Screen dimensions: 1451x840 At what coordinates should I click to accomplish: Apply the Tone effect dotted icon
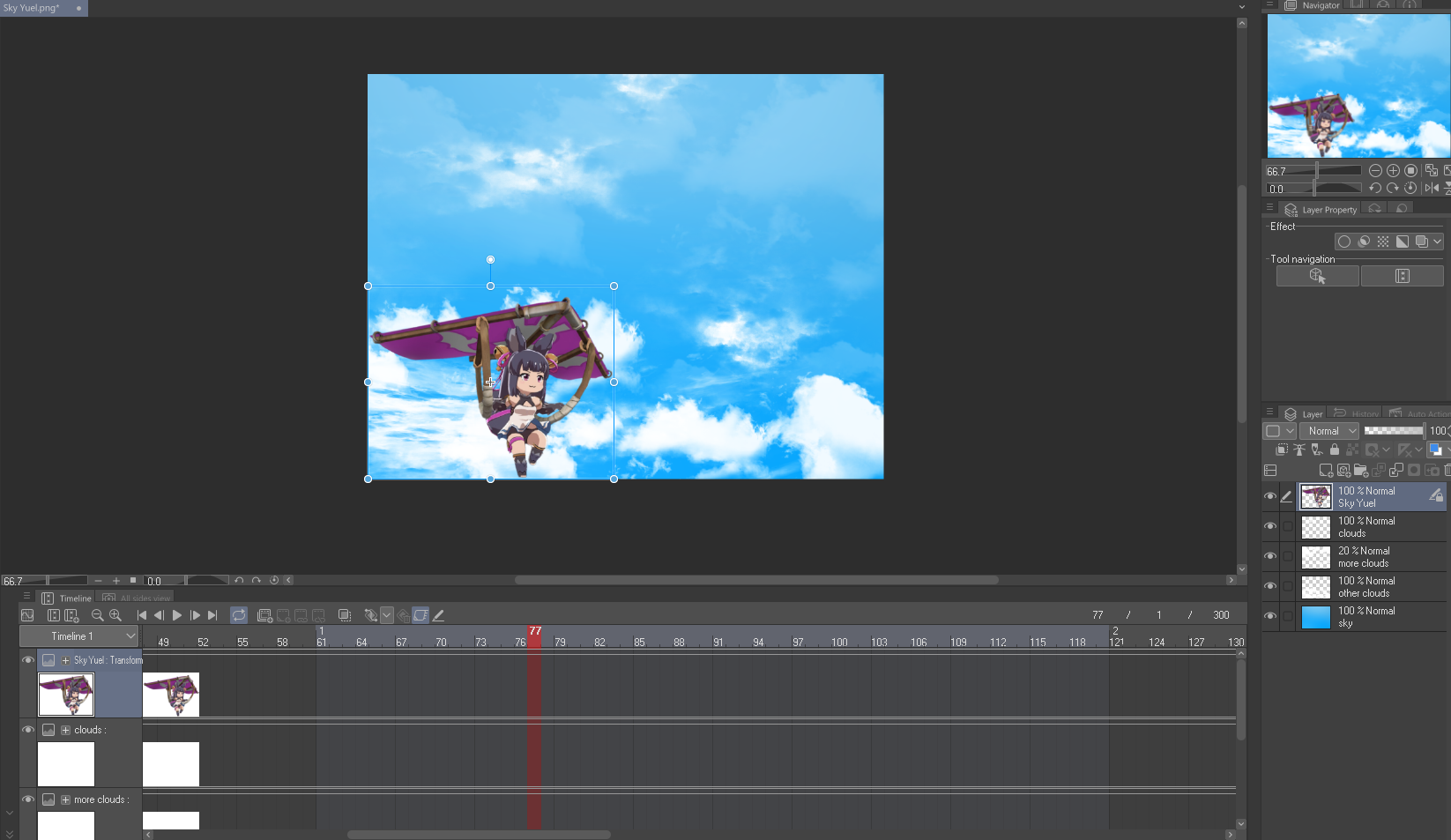(x=1383, y=242)
